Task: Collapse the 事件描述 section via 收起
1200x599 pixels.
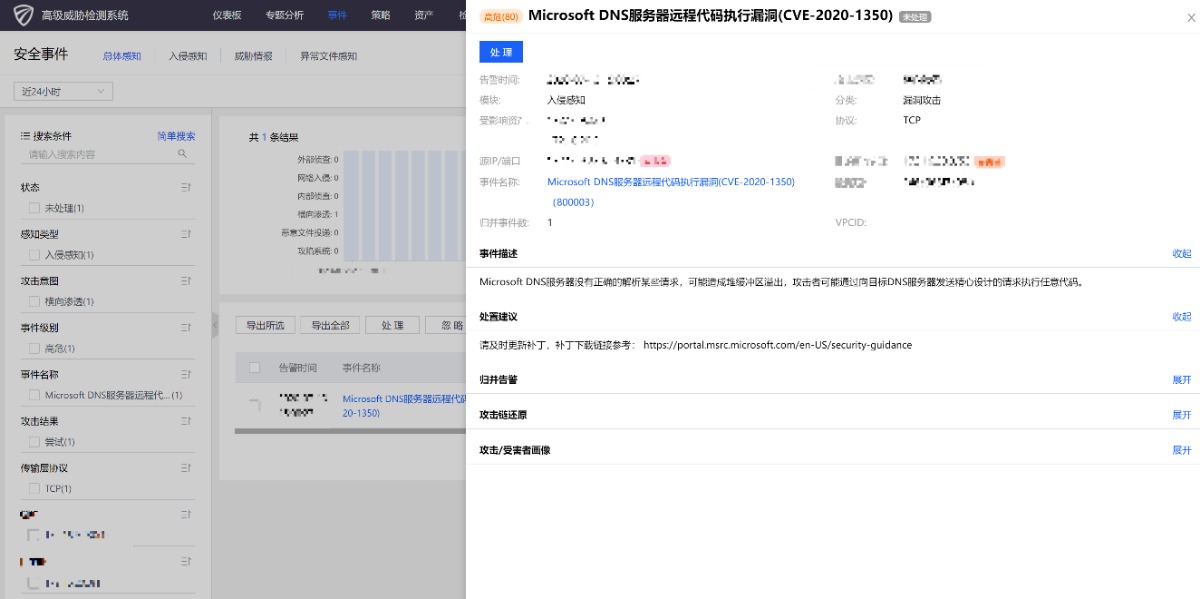Action: [1182, 254]
